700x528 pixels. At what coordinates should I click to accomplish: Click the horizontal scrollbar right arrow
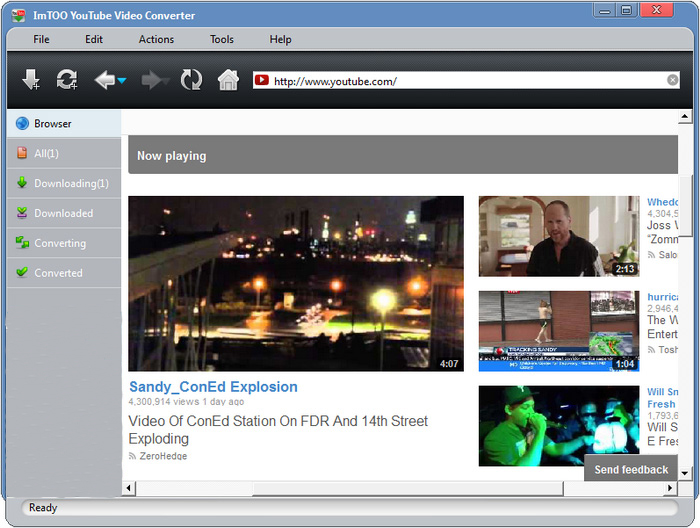click(x=670, y=488)
